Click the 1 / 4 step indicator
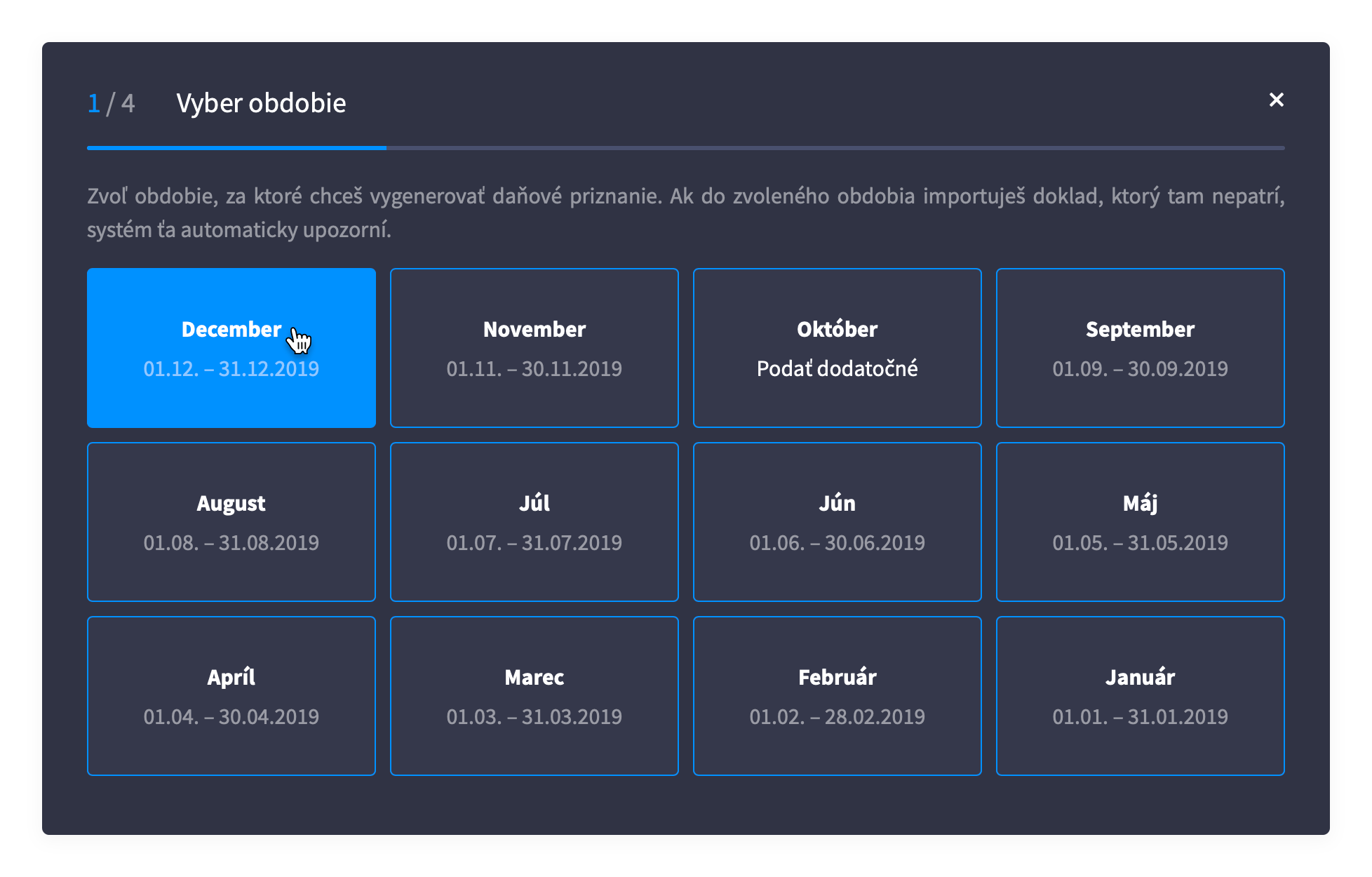The width and height of the screenshot is (1372, 877). click(111, 103)
